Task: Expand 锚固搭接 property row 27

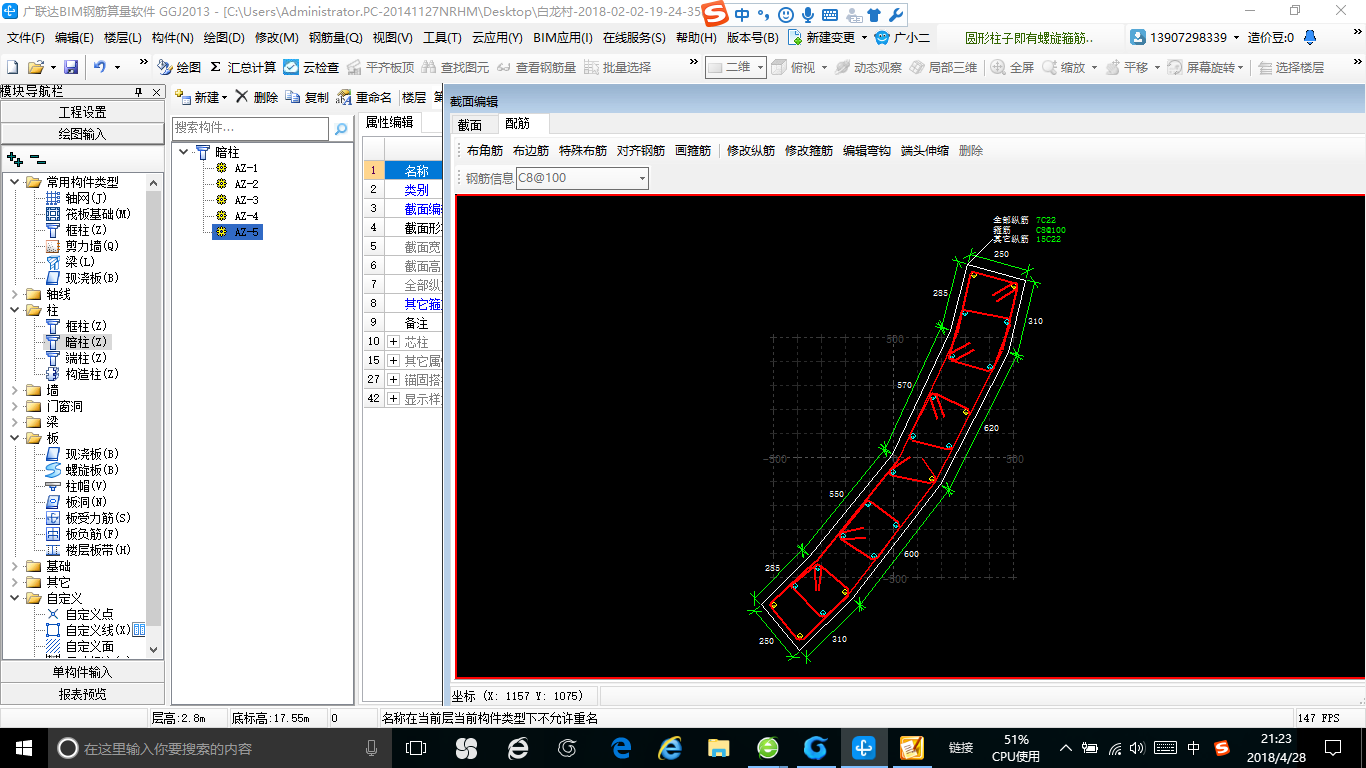Action: click(393, 380)
